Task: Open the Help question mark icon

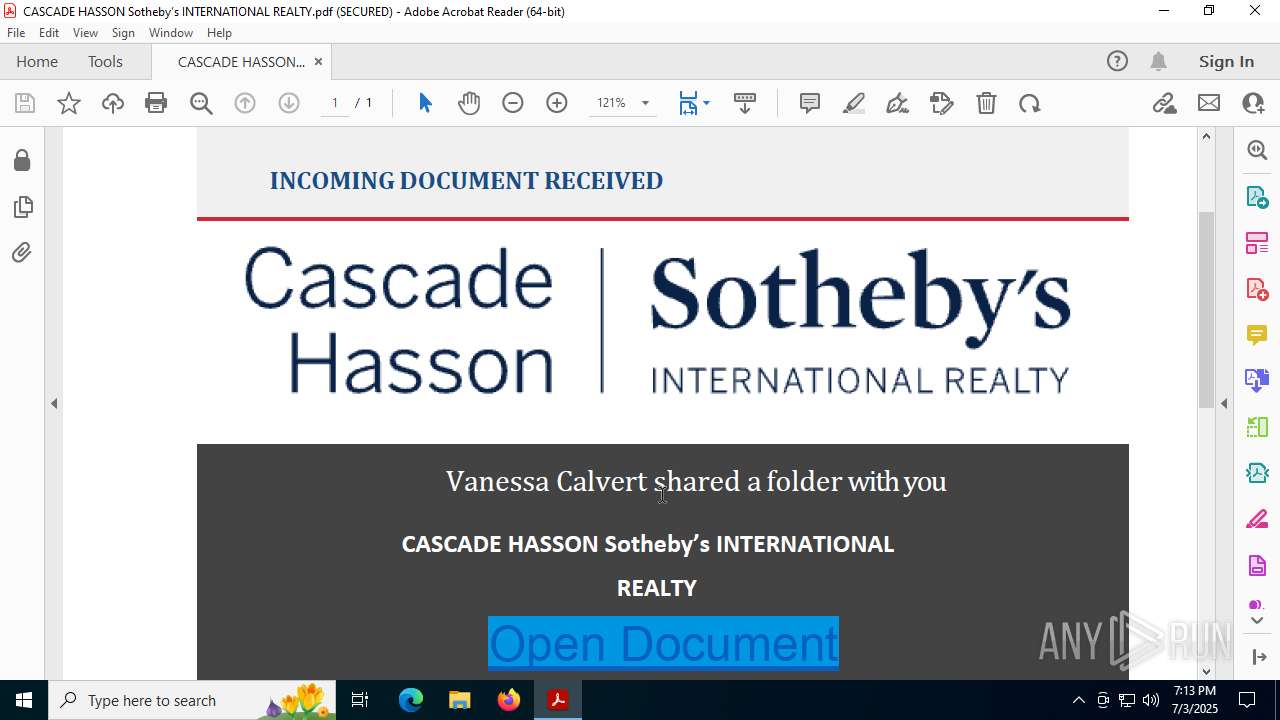Action: tap(1117, 61)
